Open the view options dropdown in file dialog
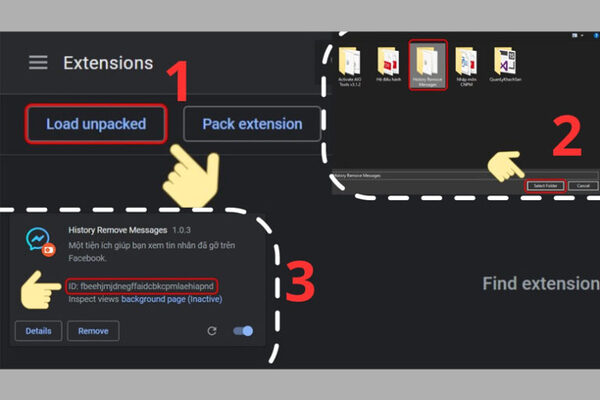 577,36
